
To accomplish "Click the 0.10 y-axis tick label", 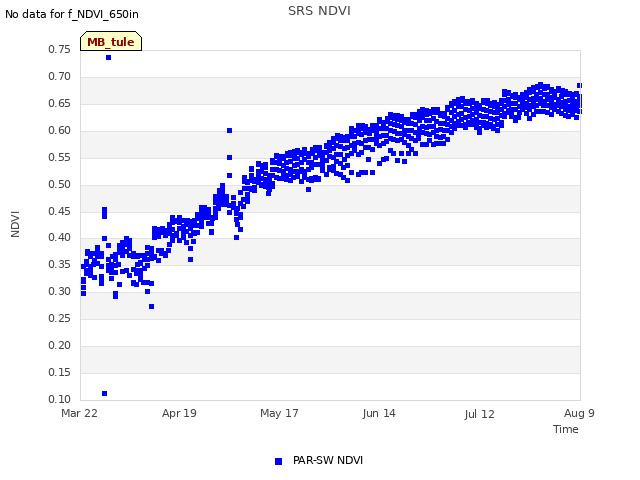I will tap(60, 399).
